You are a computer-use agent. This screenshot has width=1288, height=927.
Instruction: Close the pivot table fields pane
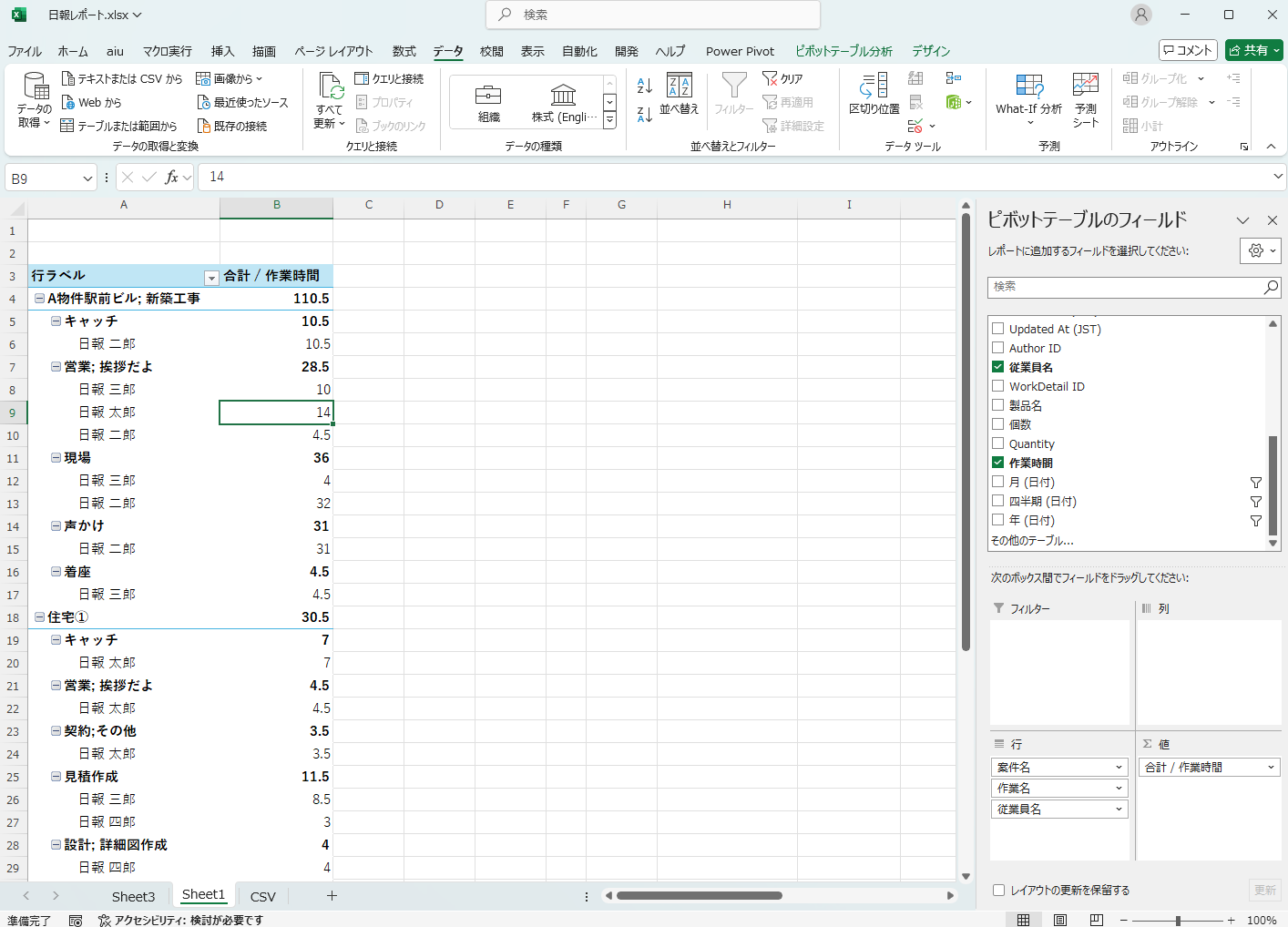(x=1273, y=220)
